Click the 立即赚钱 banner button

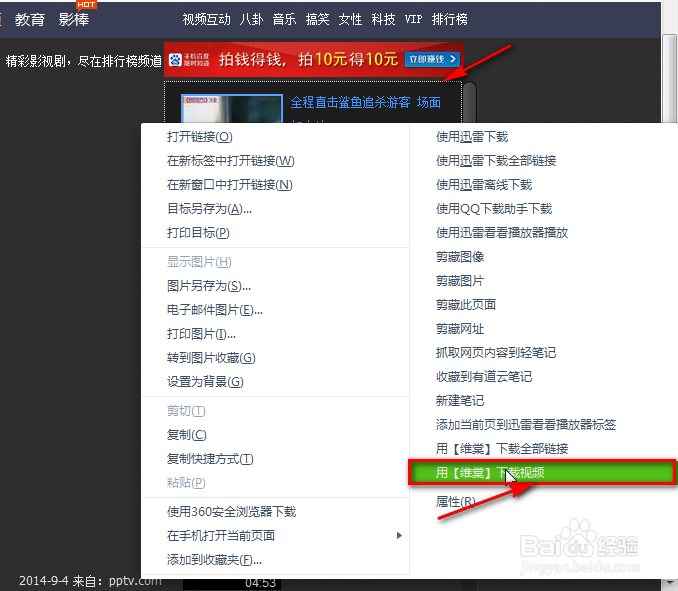coord(432,59)
